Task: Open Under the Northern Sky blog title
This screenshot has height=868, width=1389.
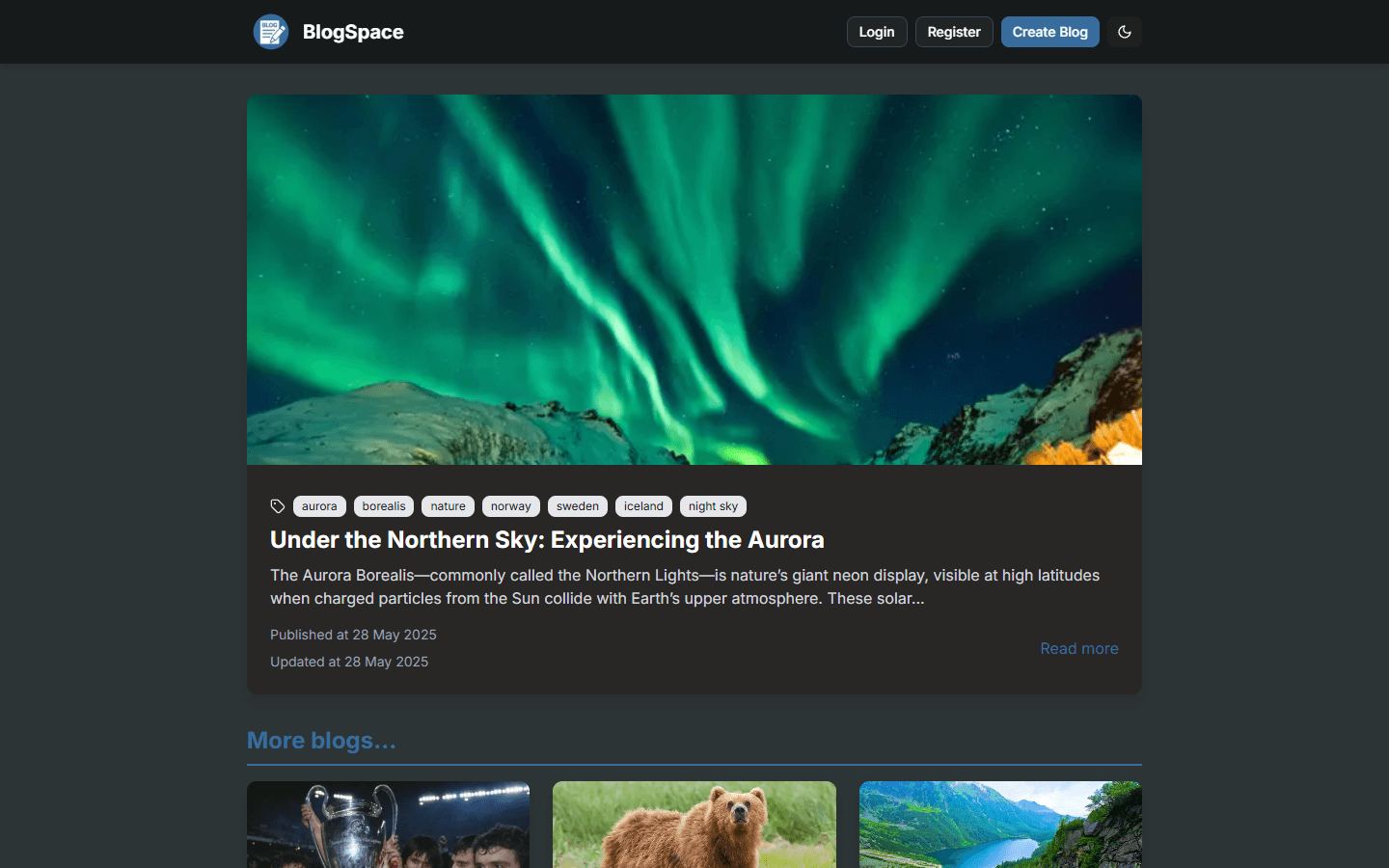Action: [547, 540]
